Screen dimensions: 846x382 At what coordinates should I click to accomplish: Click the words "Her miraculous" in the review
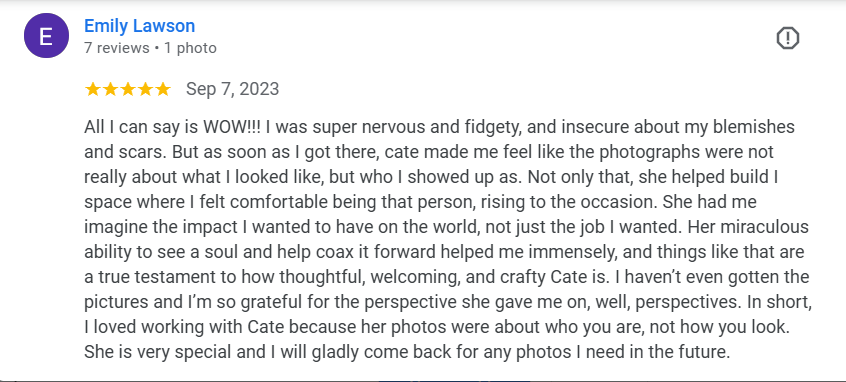pyautogui.click(x=748, y=227)
